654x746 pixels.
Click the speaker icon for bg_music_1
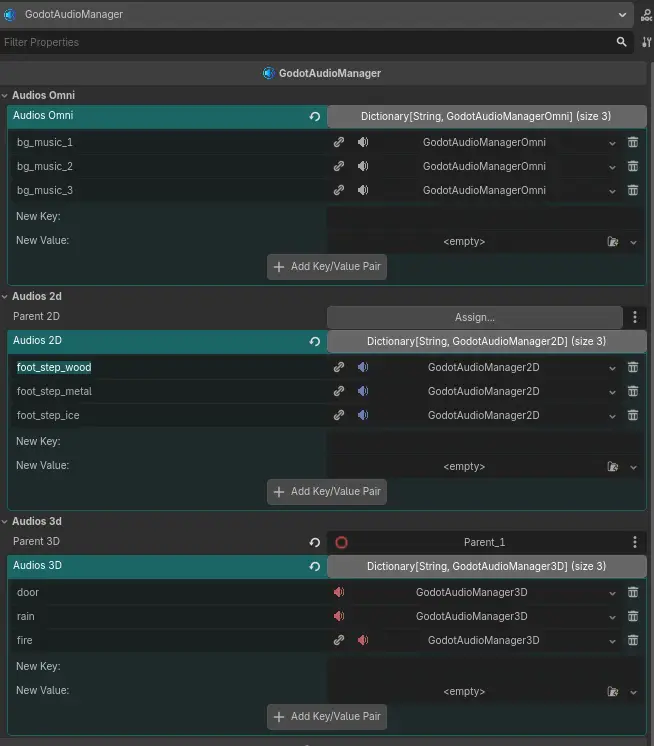pos(363,142)
